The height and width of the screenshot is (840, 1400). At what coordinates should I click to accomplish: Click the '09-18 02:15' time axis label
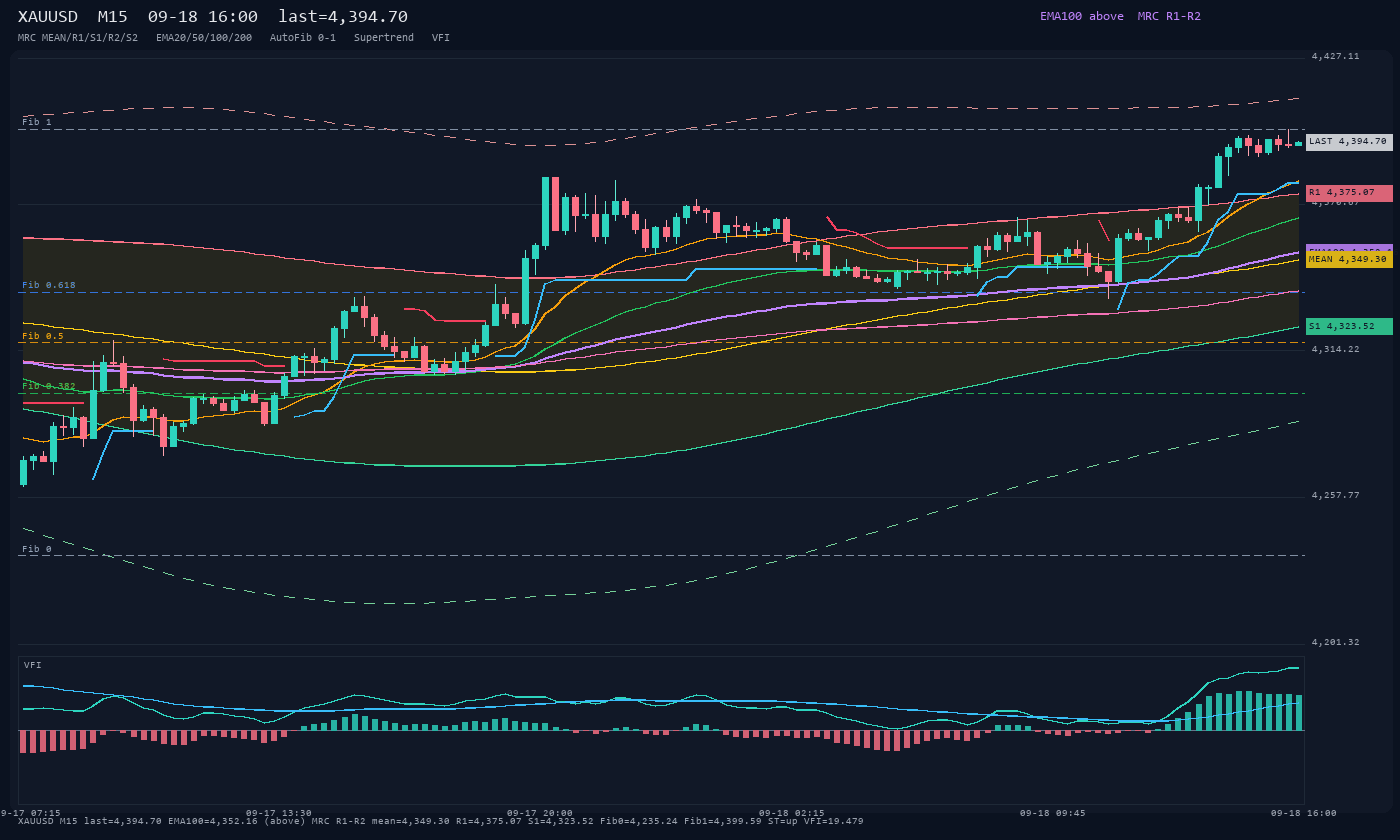point(792,813)
